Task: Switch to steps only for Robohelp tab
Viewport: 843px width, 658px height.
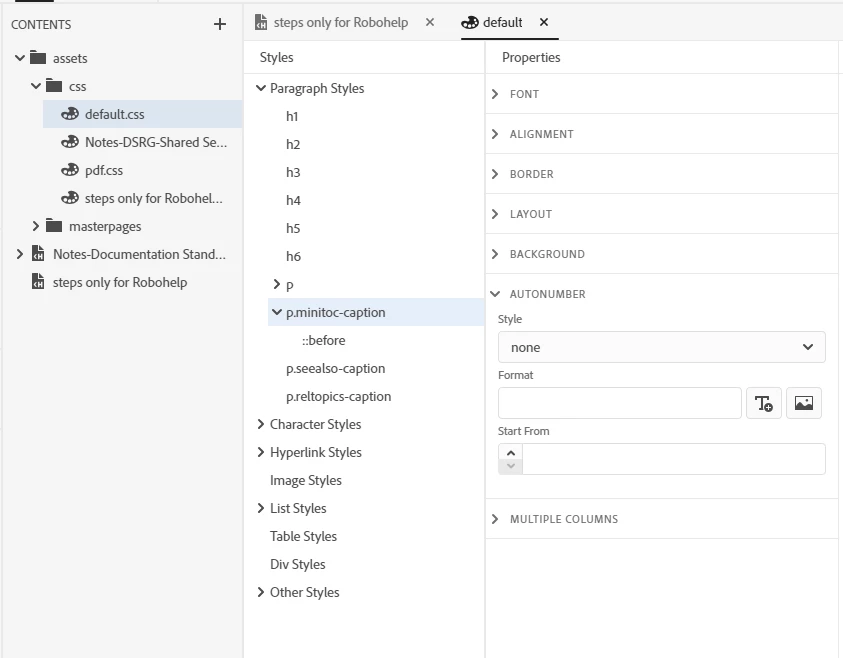Action: [x=340, y=22]
